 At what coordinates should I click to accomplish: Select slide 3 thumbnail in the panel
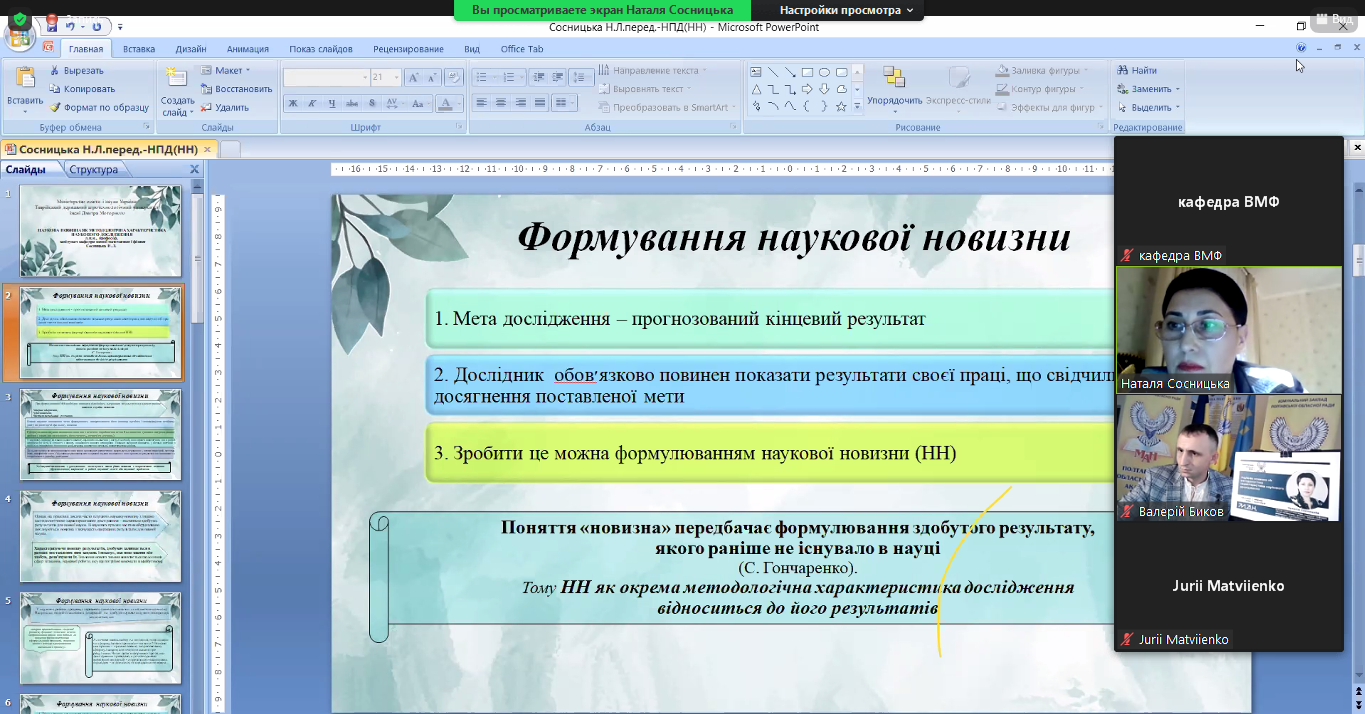click(x=100, y=435)
